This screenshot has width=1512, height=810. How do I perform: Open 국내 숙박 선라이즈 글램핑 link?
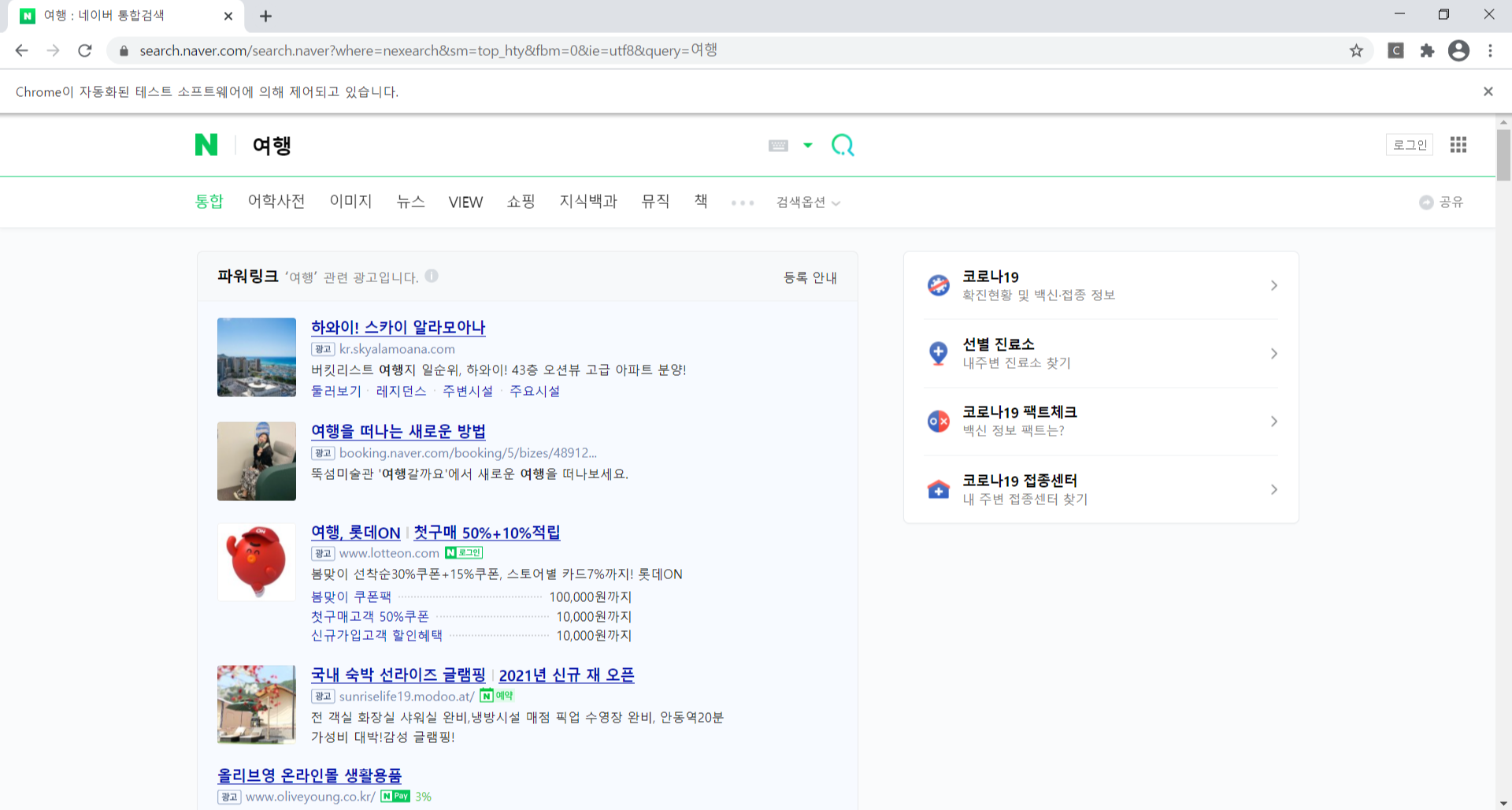[398, 675]
